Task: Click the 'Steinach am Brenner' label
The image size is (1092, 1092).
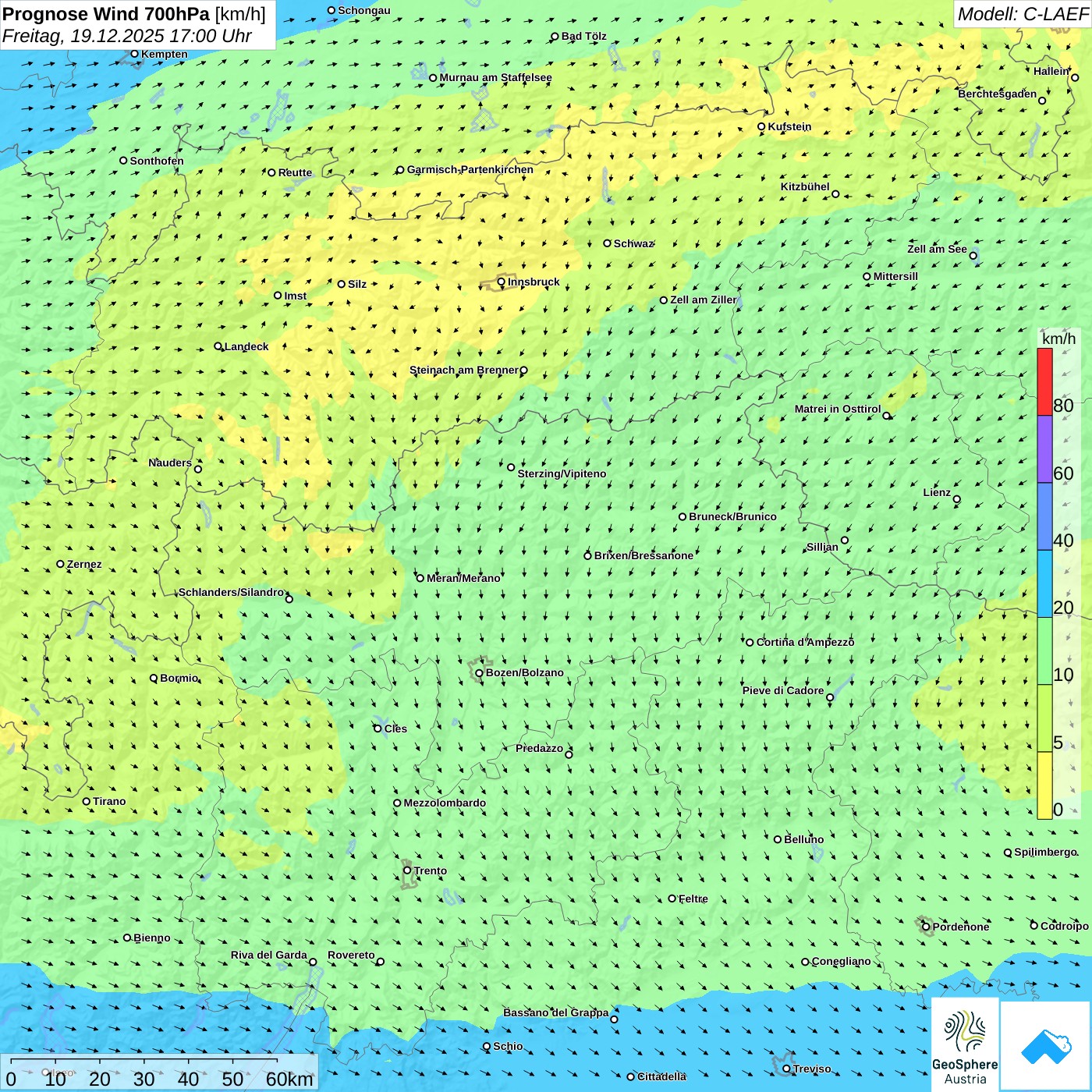Action: (x=464, y=370)
